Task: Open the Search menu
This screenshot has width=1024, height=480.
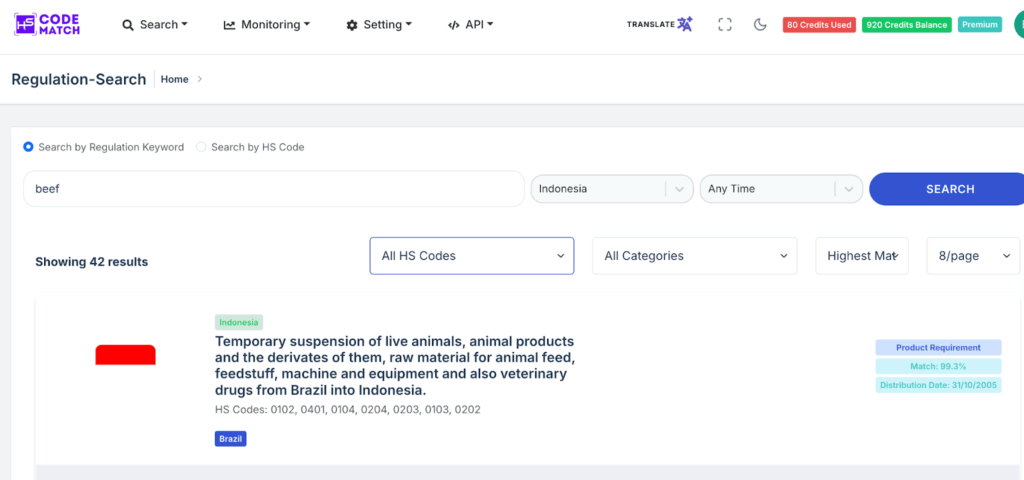Action: coord(154,25)
